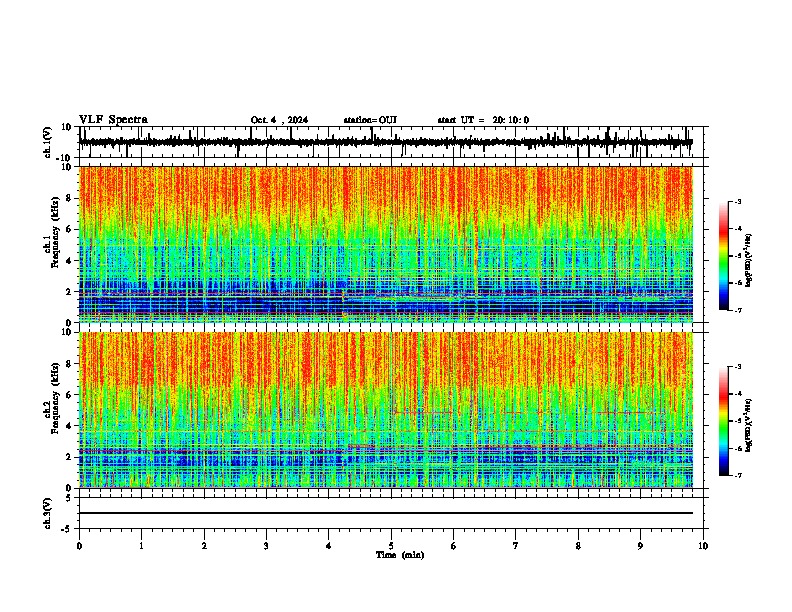Screen dimensions: 792x612
Task: Click the "7" tick on the Time axis
Action: (516, 546)
